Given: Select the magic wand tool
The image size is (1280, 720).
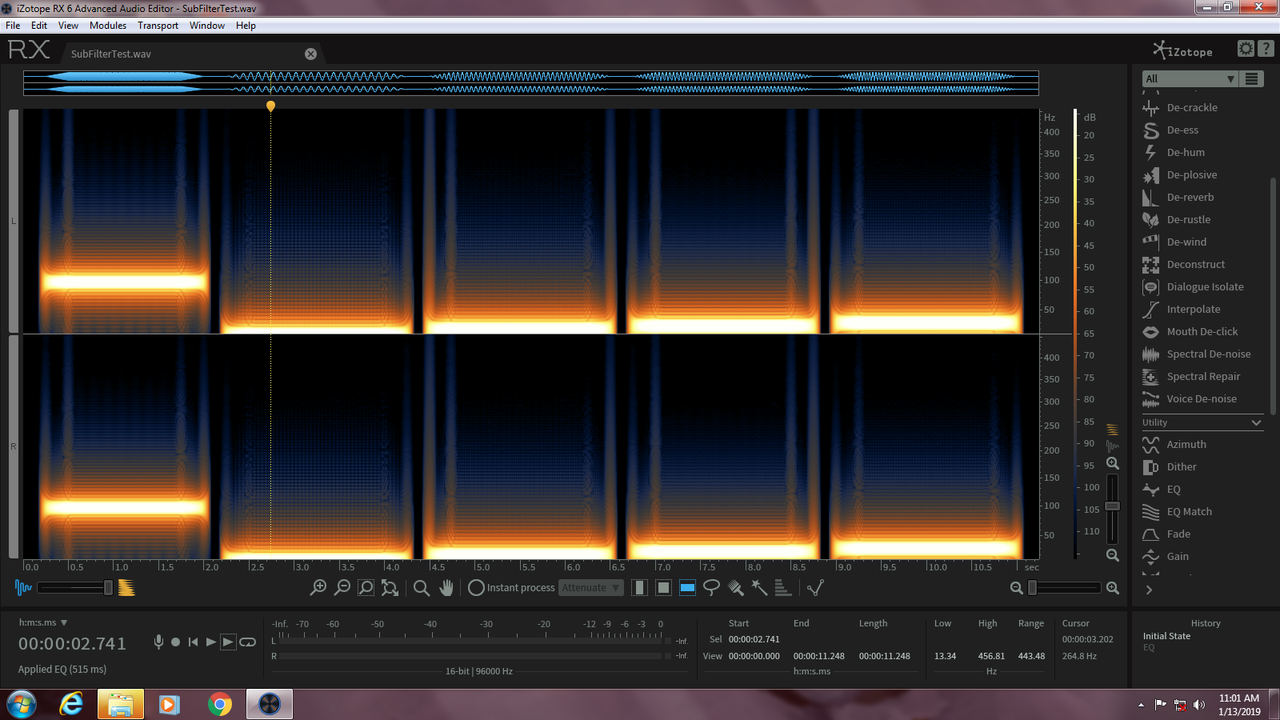Looking at the screenshot, I should [760, 588].
